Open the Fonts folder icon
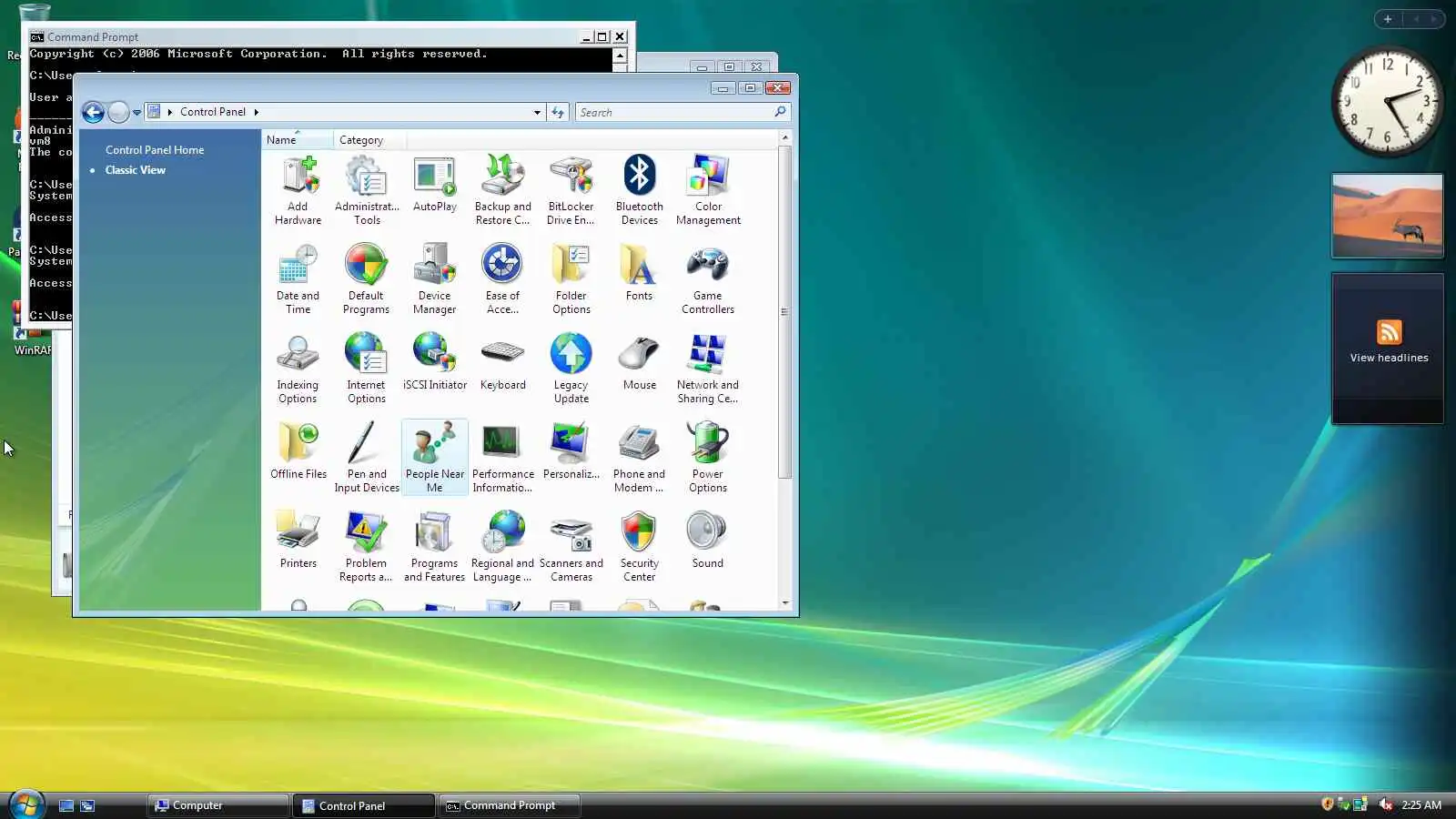Viewport: 1456px width, 819px height. click(x=639, y=273)
